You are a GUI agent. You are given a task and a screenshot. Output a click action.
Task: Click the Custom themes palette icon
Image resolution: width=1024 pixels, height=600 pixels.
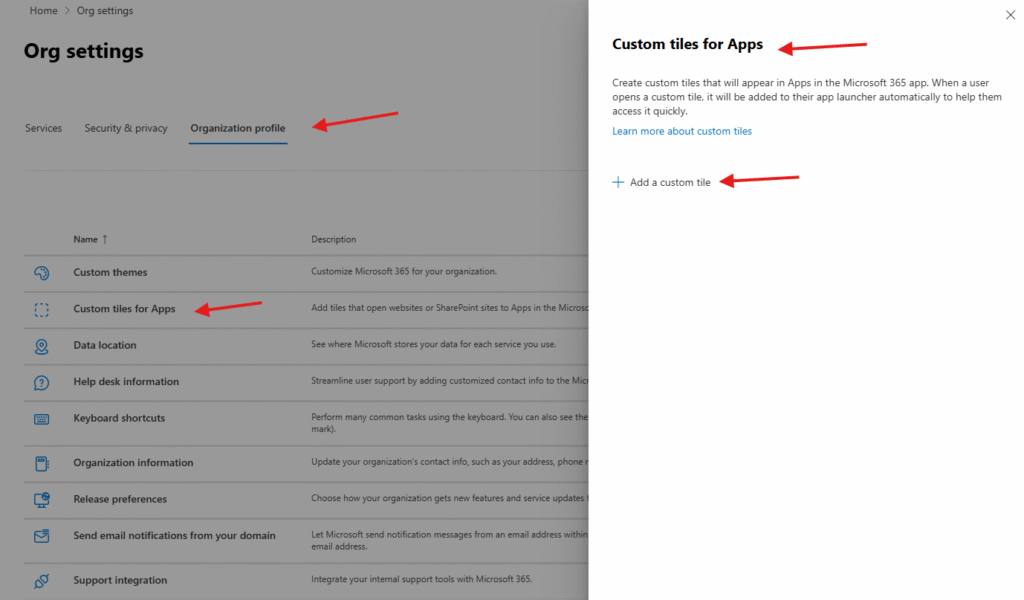click(x=42, y=273)
